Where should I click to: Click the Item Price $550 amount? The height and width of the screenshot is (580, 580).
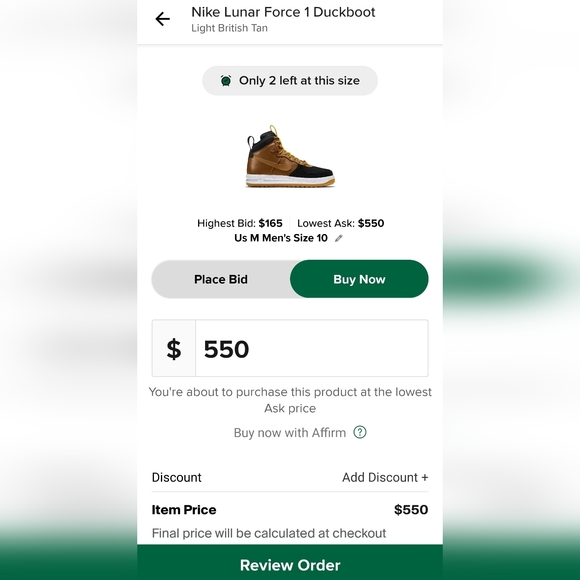coord(411,510)
